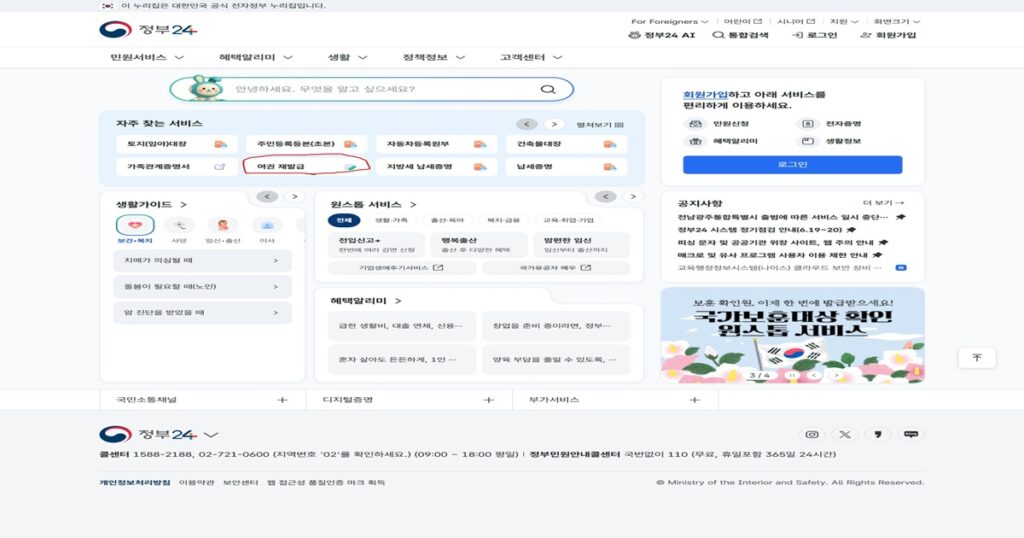Expand the 부가서비스 plus section
The image size is (1024, 538).
pos(694,400)
